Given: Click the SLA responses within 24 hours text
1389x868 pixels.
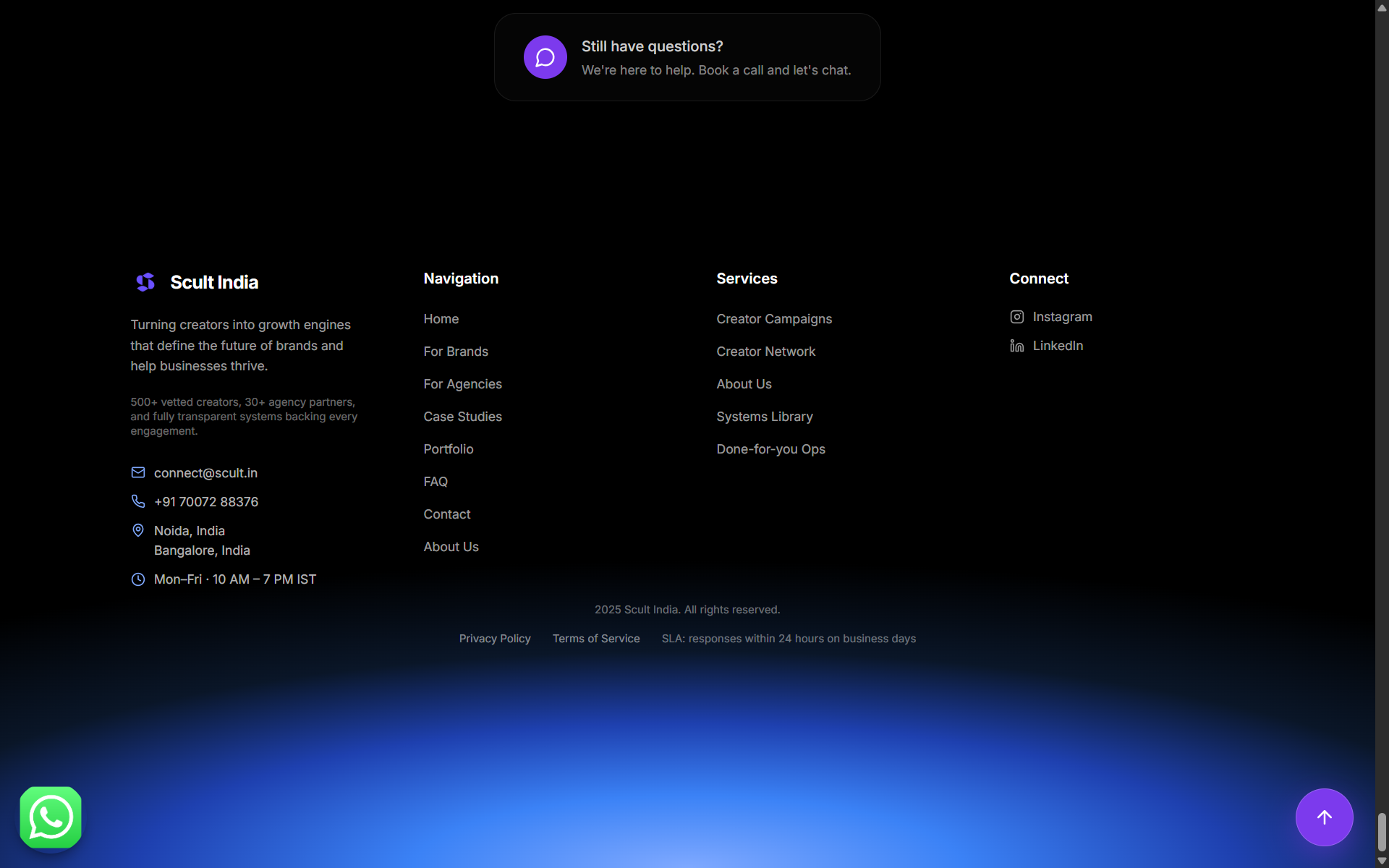Looking at the screenshot, I should pos(789,639).
